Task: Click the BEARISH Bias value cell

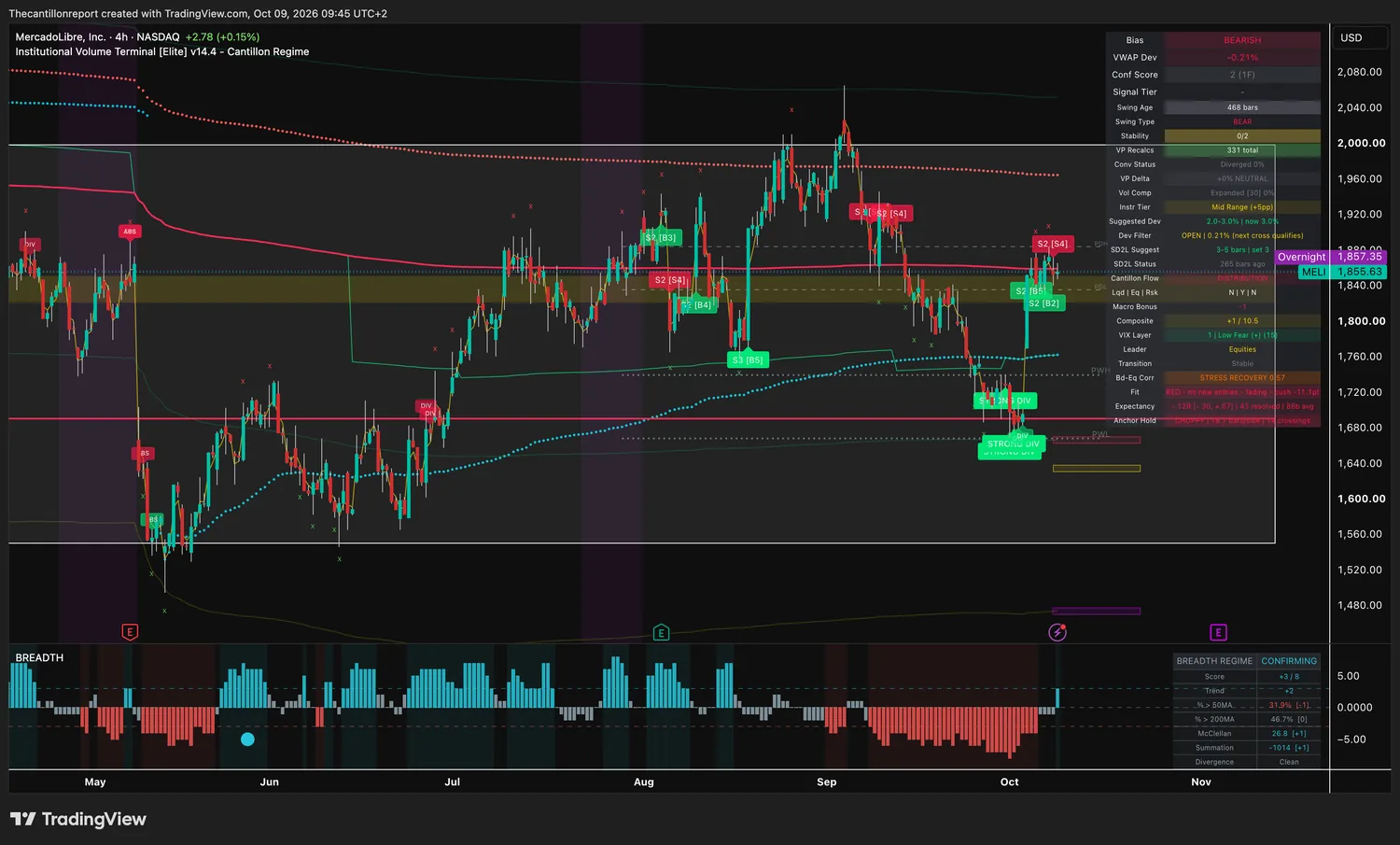Action: point(1242,40)
